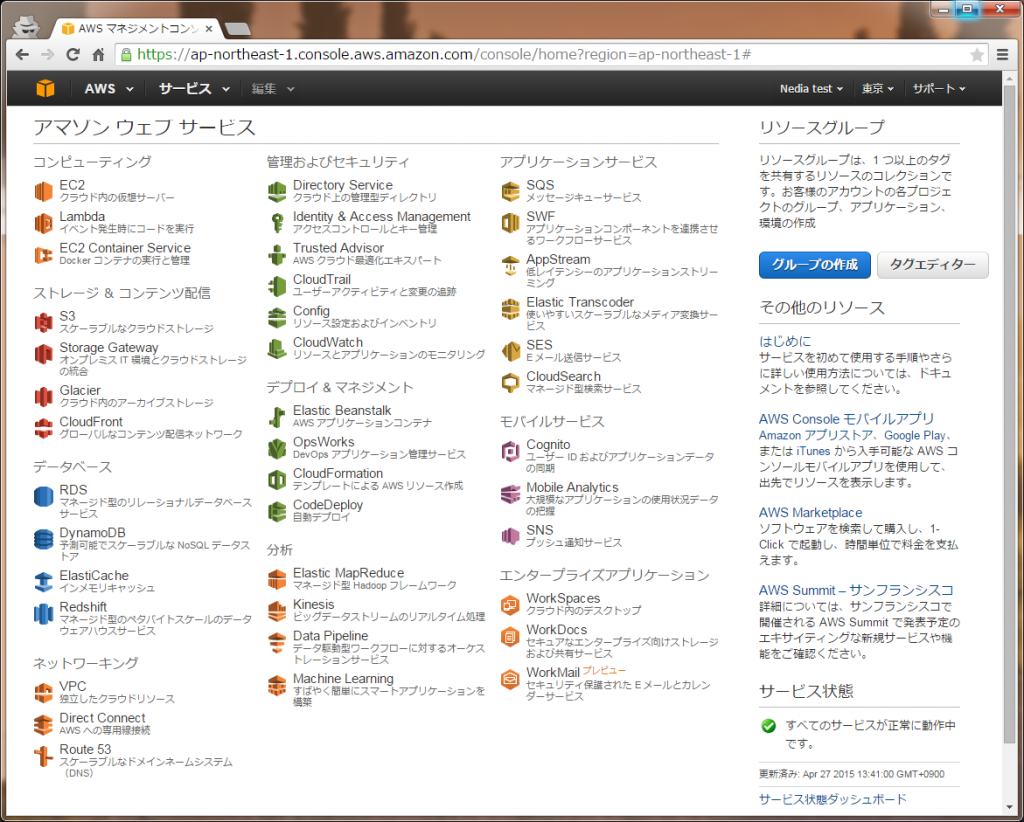Open the SWF service link

pyautogui.click(x=541, y=216)
